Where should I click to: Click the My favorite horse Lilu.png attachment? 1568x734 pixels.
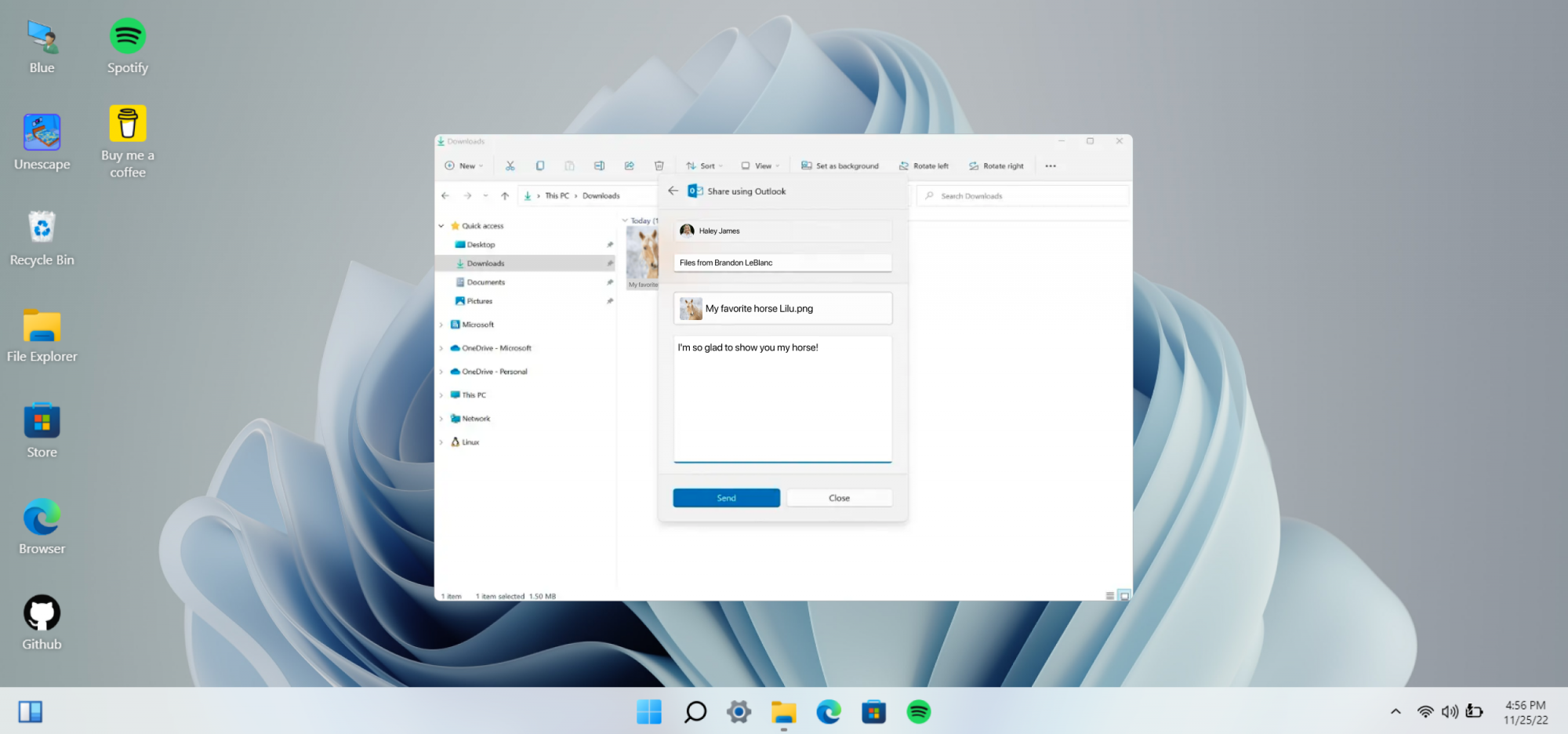click(782, 308)
